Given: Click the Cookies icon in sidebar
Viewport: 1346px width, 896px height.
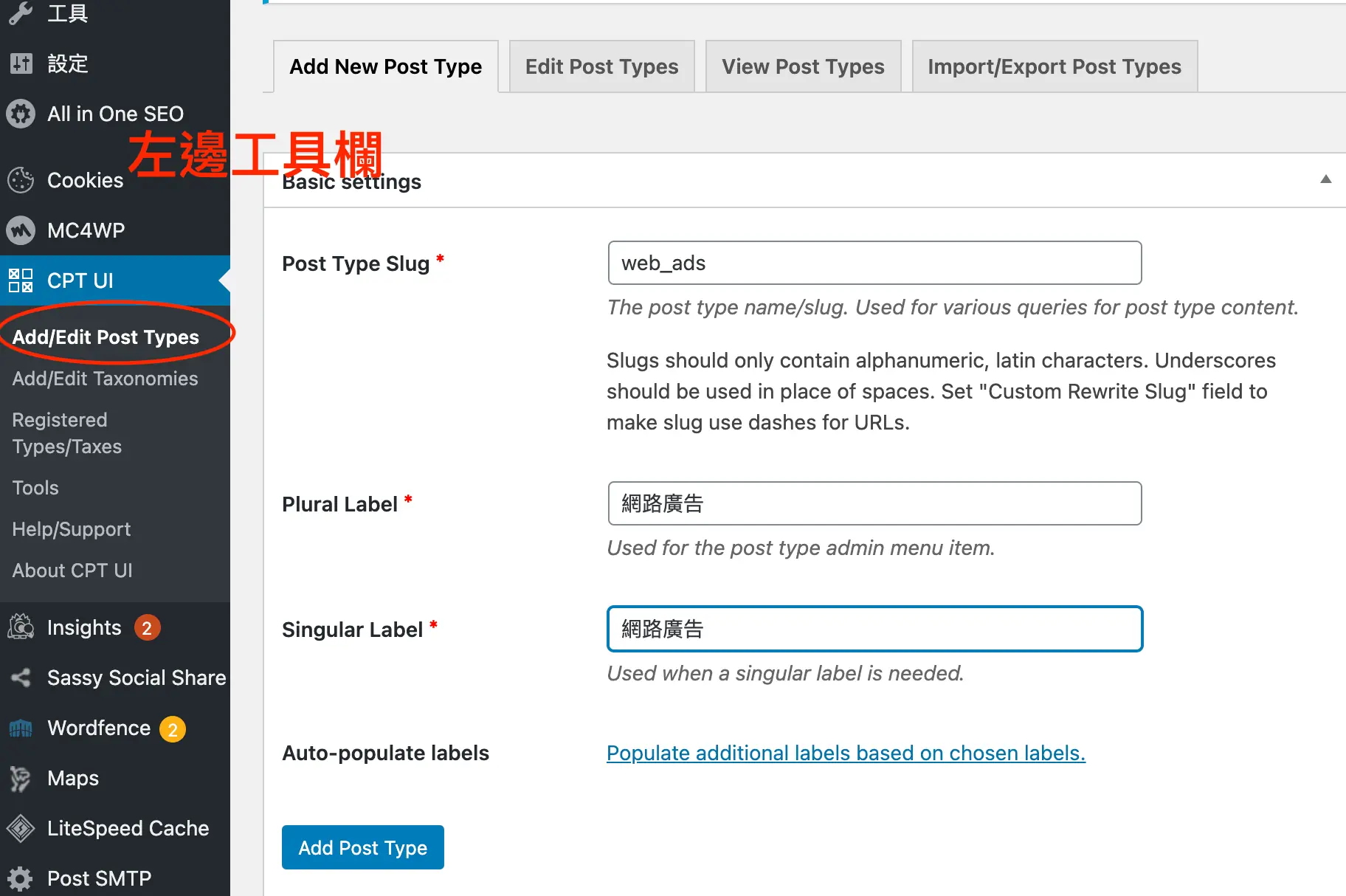Looking at the screenshot, I should tap(21, 180).
